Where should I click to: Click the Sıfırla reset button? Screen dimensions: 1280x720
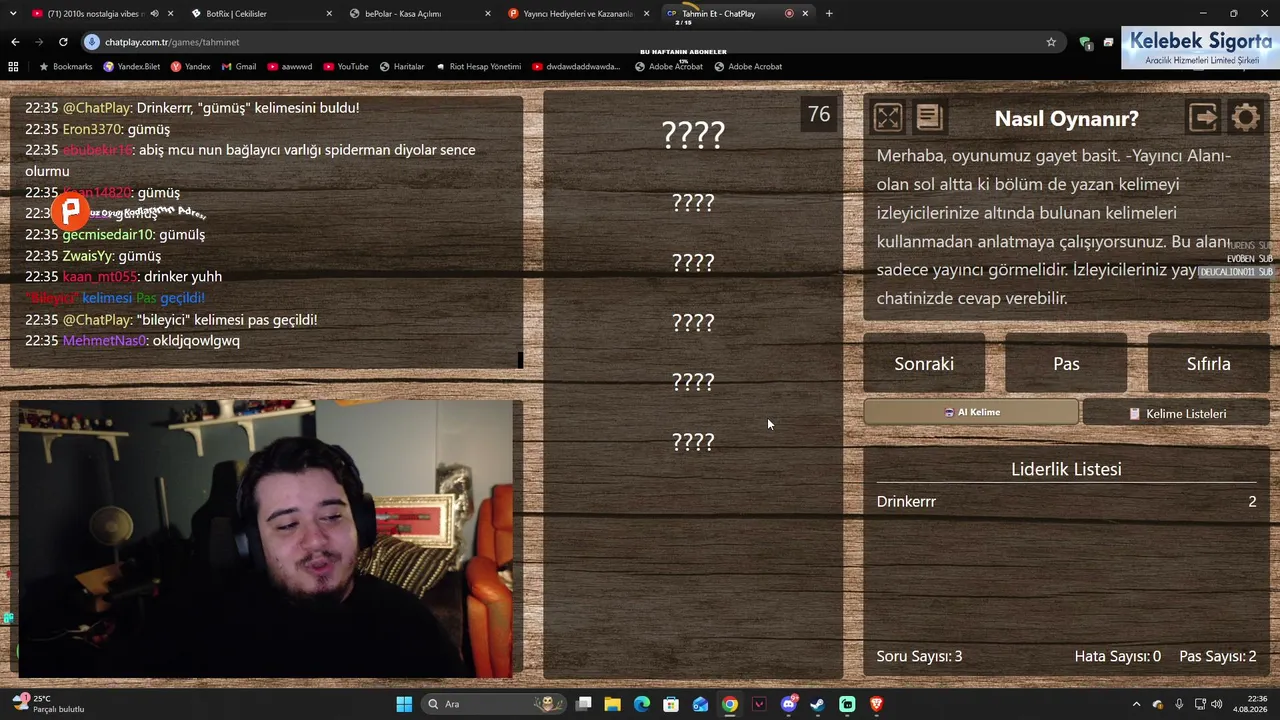coord(1208,364)
